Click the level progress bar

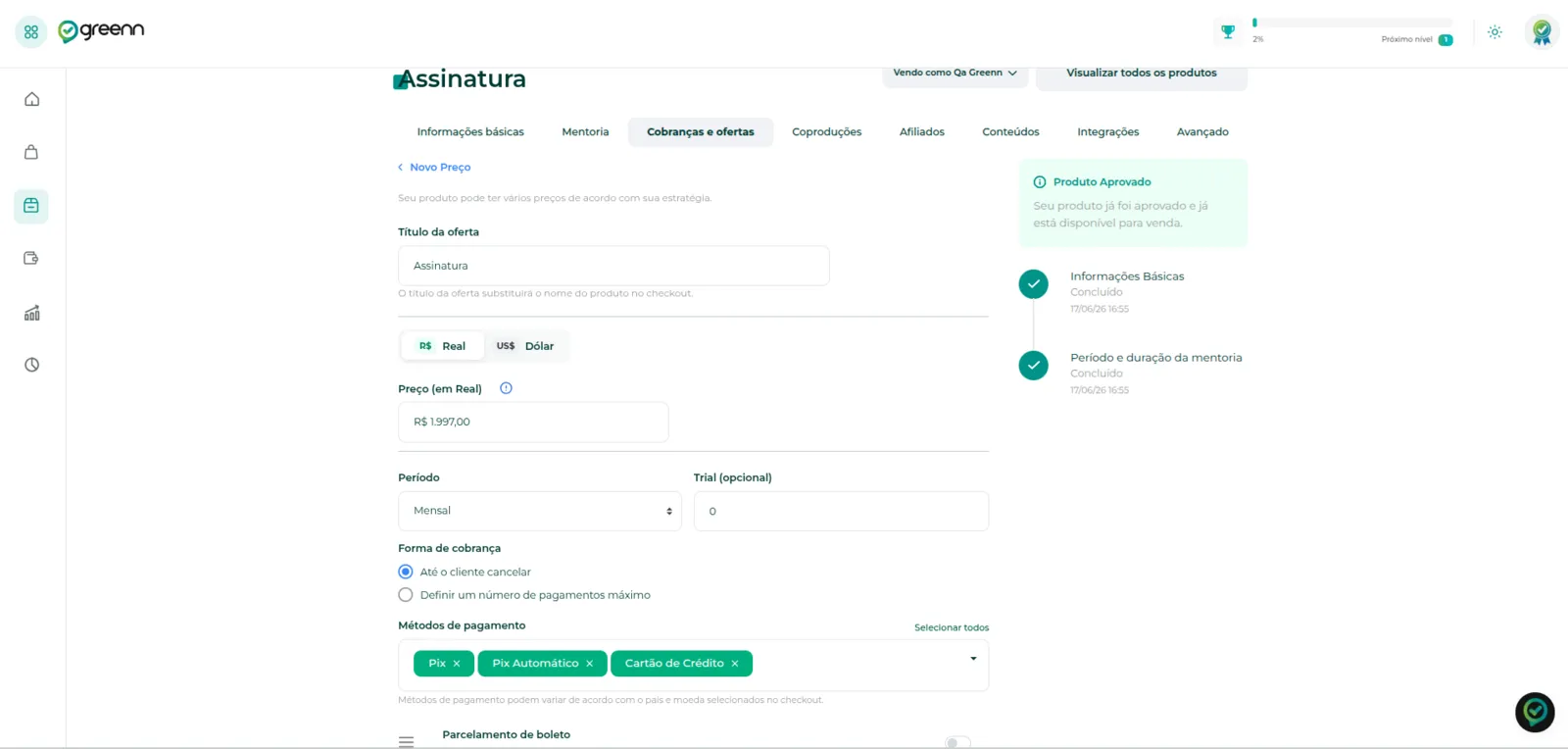pos(1352,23)
